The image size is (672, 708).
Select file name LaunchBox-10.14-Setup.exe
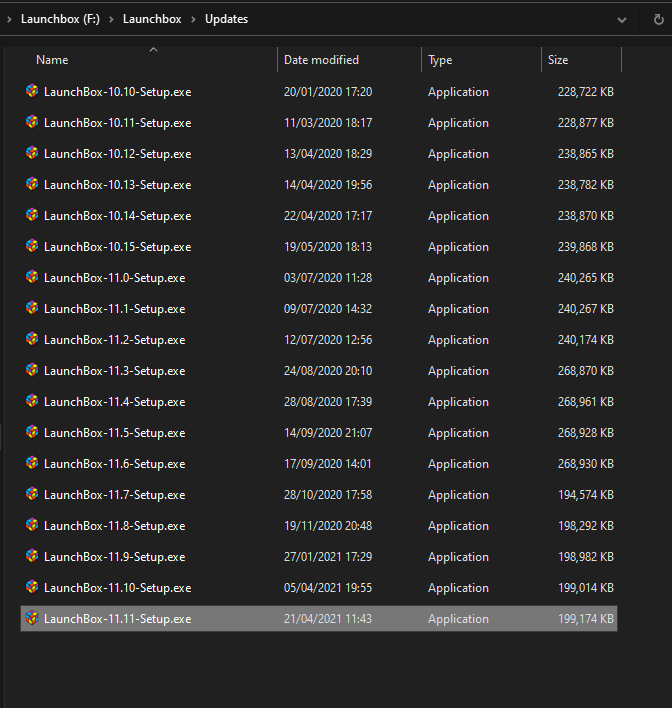[x=117, y=216]
